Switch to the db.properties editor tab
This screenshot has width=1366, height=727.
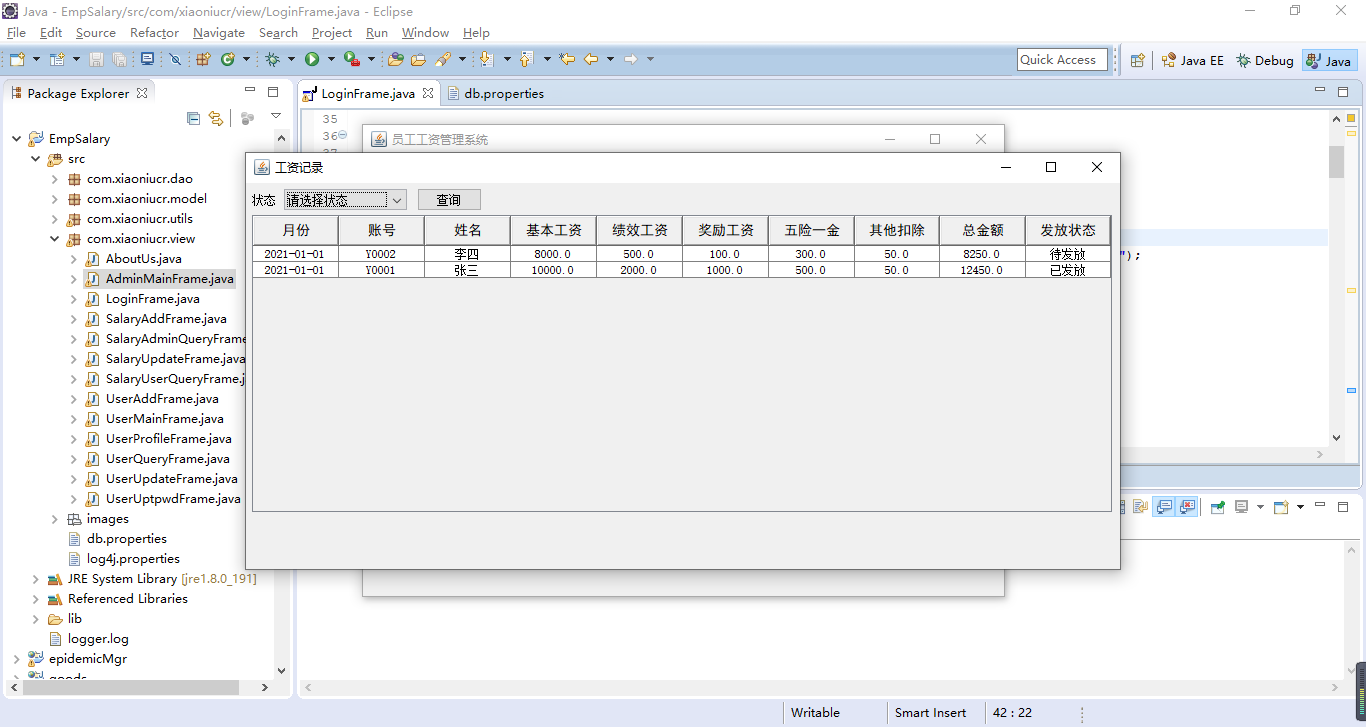(494, 93)
